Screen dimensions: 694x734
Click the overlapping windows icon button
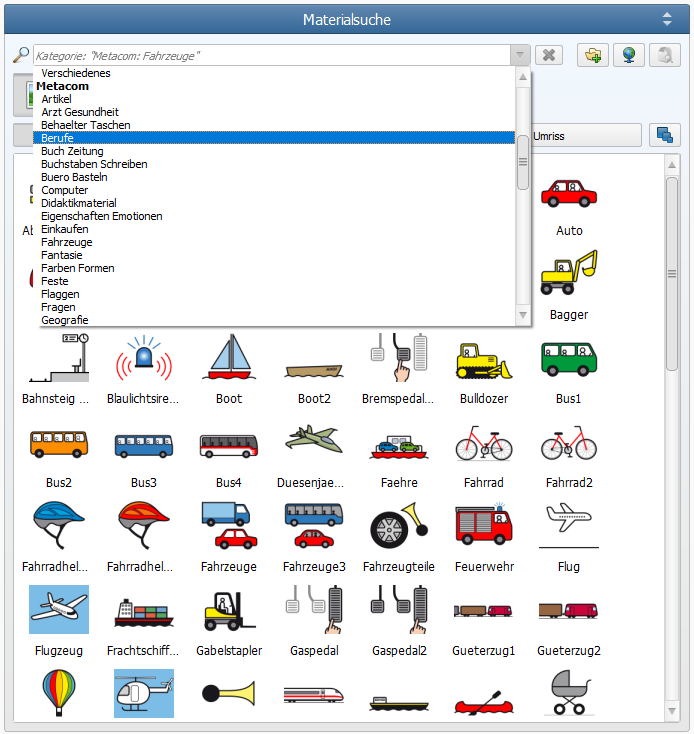[x=663, y=135]
